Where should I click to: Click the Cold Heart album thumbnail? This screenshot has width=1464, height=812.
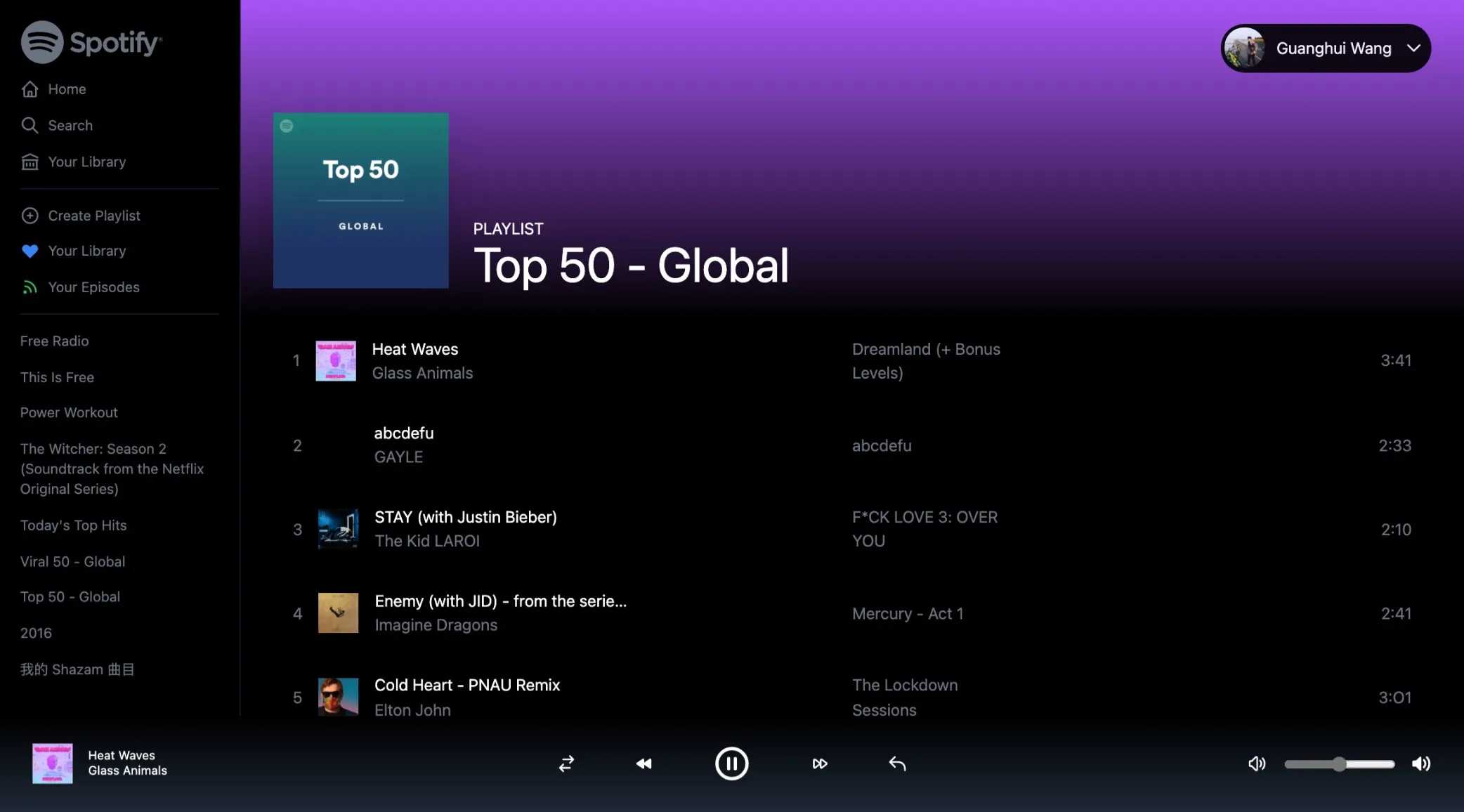tap(338, 697)
